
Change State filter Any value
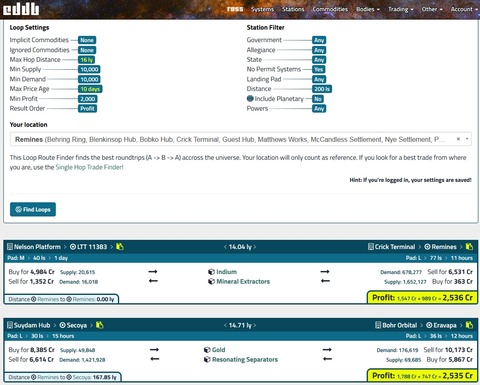(319, 60)
